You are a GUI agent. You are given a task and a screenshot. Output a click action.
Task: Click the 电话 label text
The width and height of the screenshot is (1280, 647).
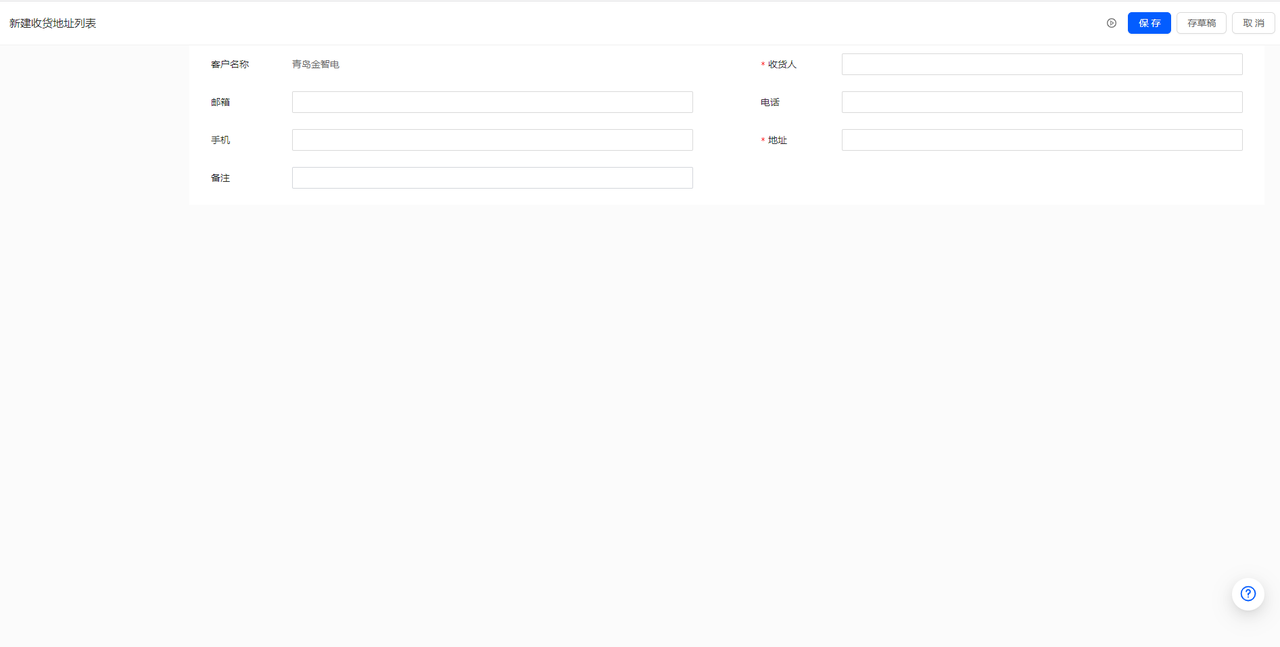[770, 102]
